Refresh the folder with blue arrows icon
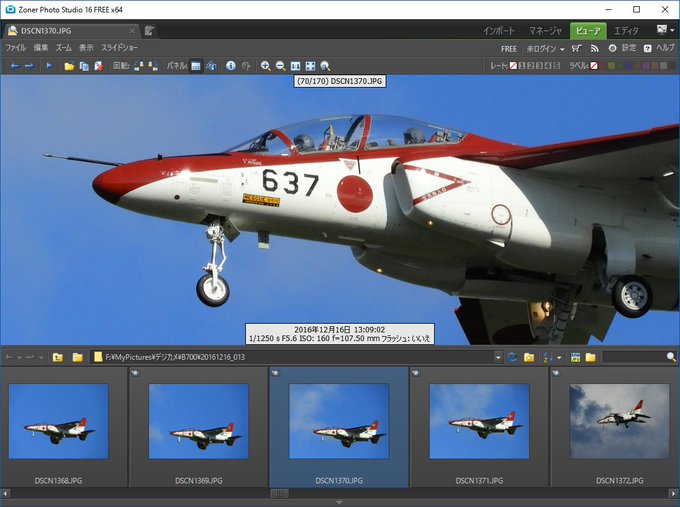 (x=512, y=357)
